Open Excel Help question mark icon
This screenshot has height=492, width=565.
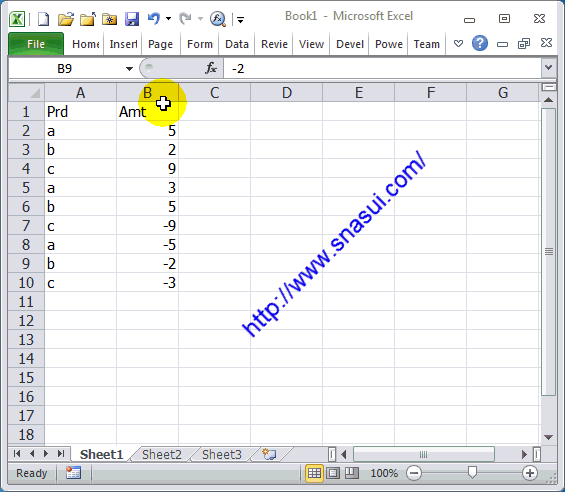pos(480,44)
